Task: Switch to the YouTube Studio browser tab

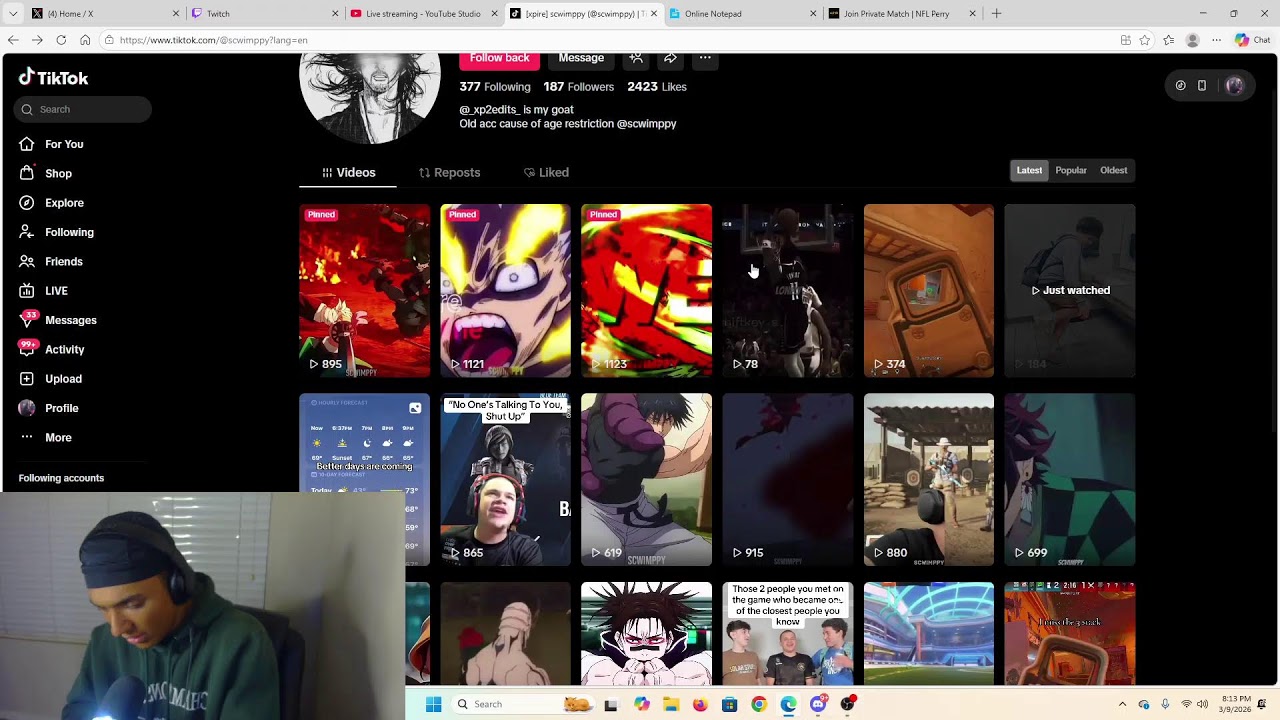Action: coord(422,14)
